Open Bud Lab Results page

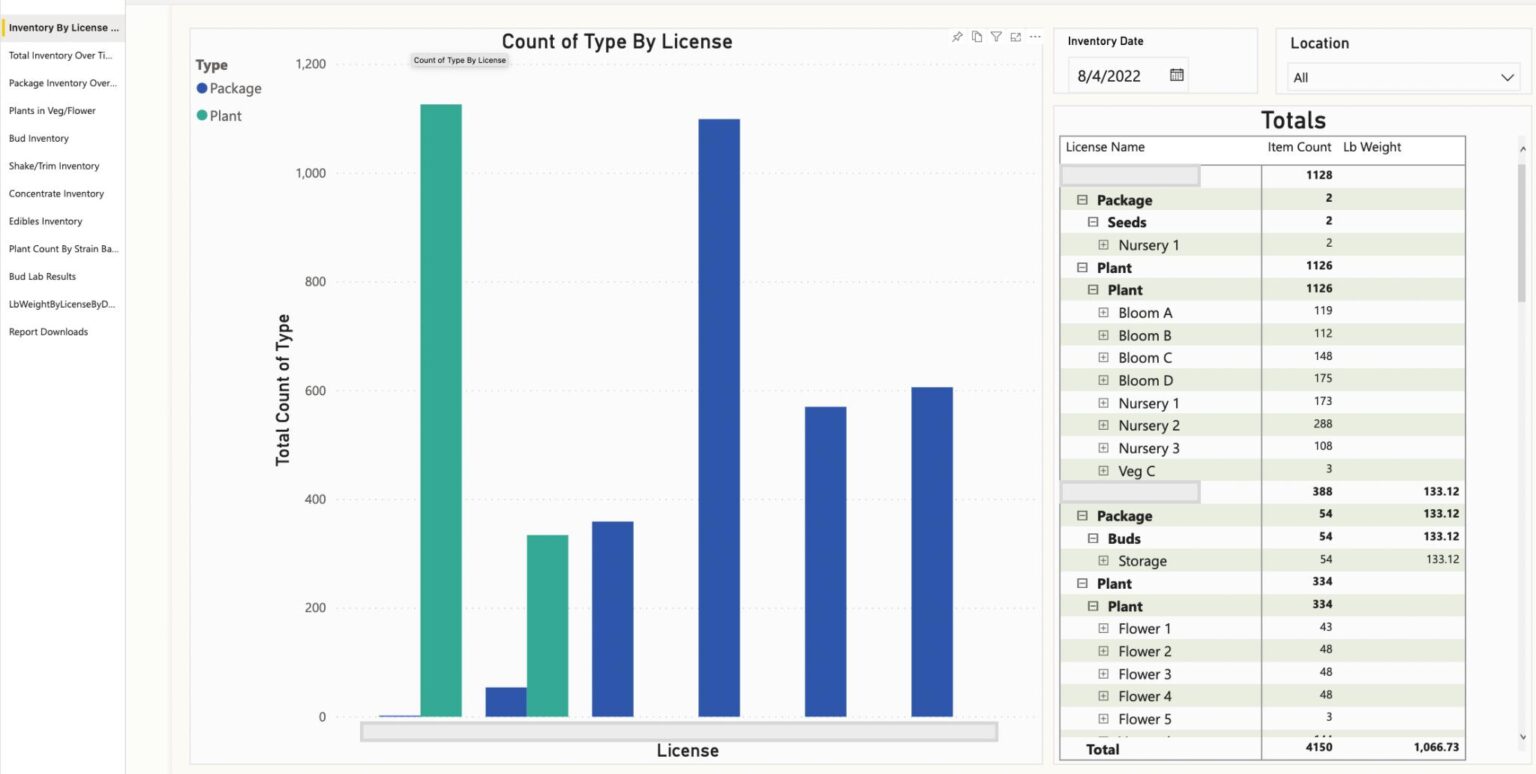[42, 276]
